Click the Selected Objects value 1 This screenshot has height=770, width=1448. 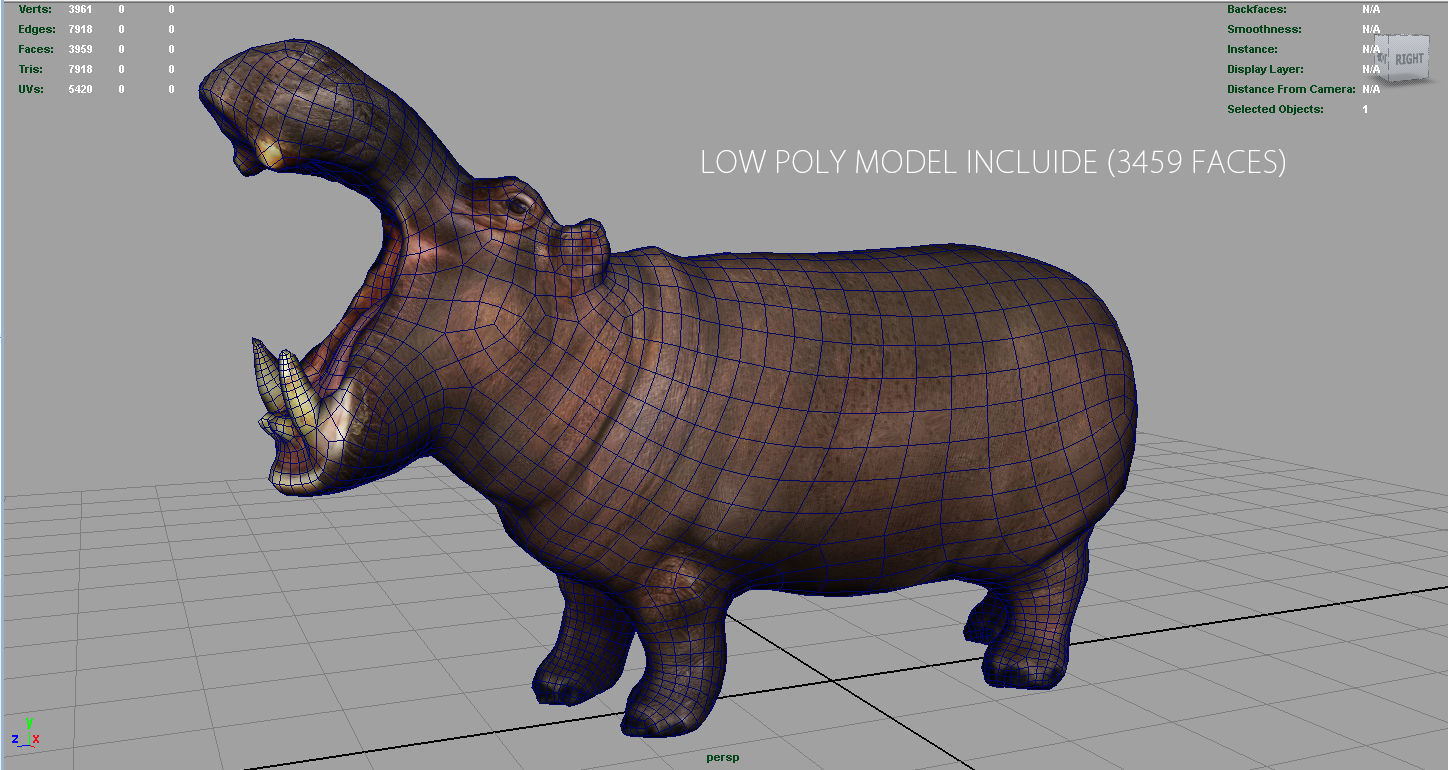click(1365, 109)
